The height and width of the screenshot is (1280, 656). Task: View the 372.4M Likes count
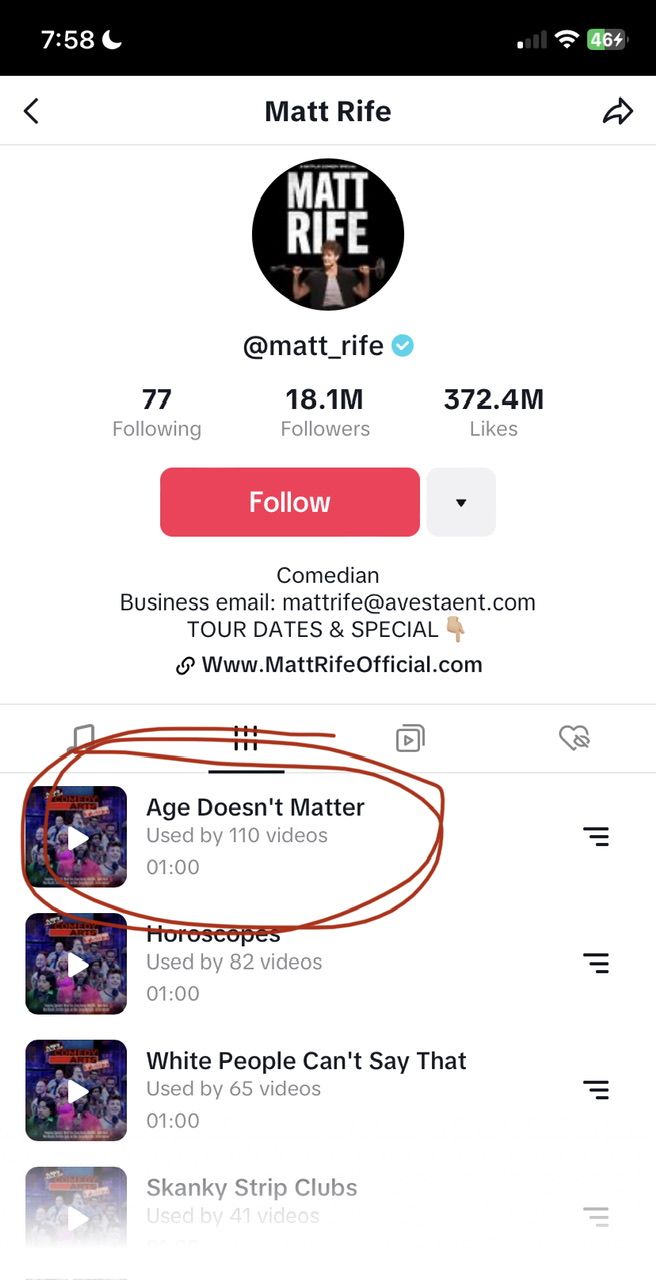tap(494, 413)
